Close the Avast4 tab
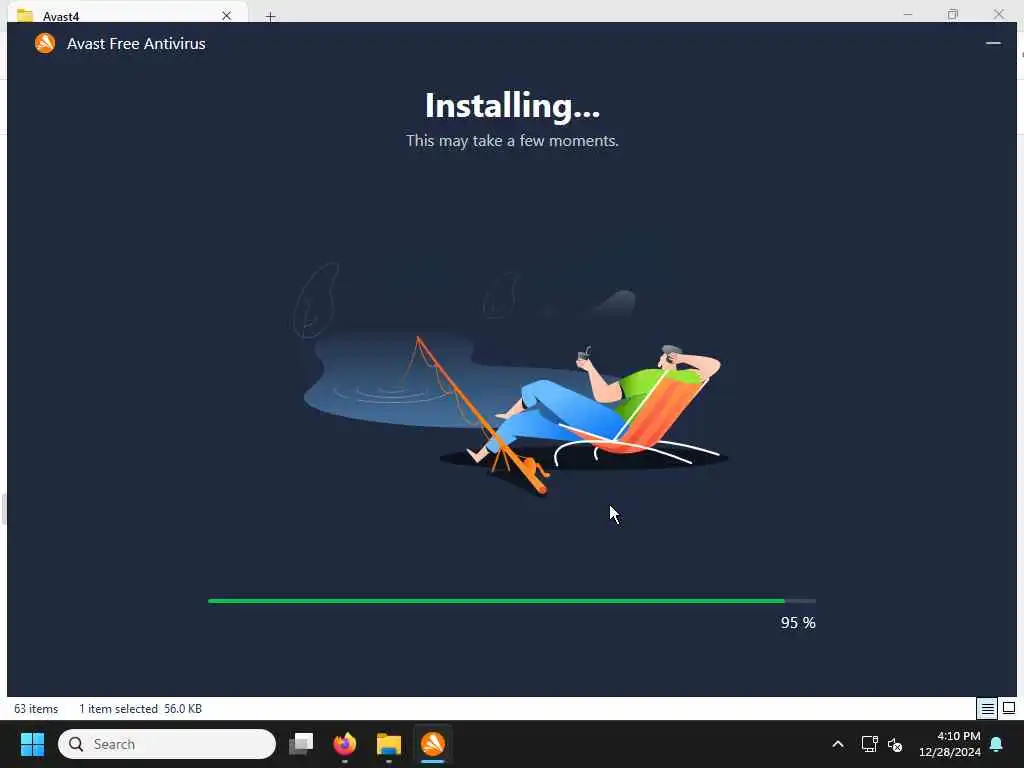 227,16
